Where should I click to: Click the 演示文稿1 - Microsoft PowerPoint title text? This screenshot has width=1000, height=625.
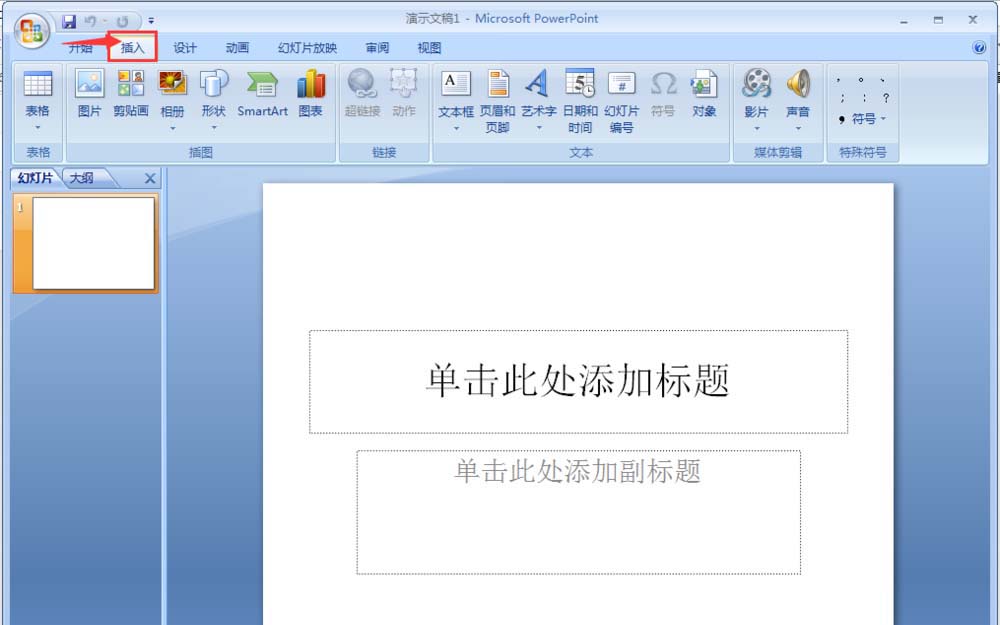click(502, 18)
